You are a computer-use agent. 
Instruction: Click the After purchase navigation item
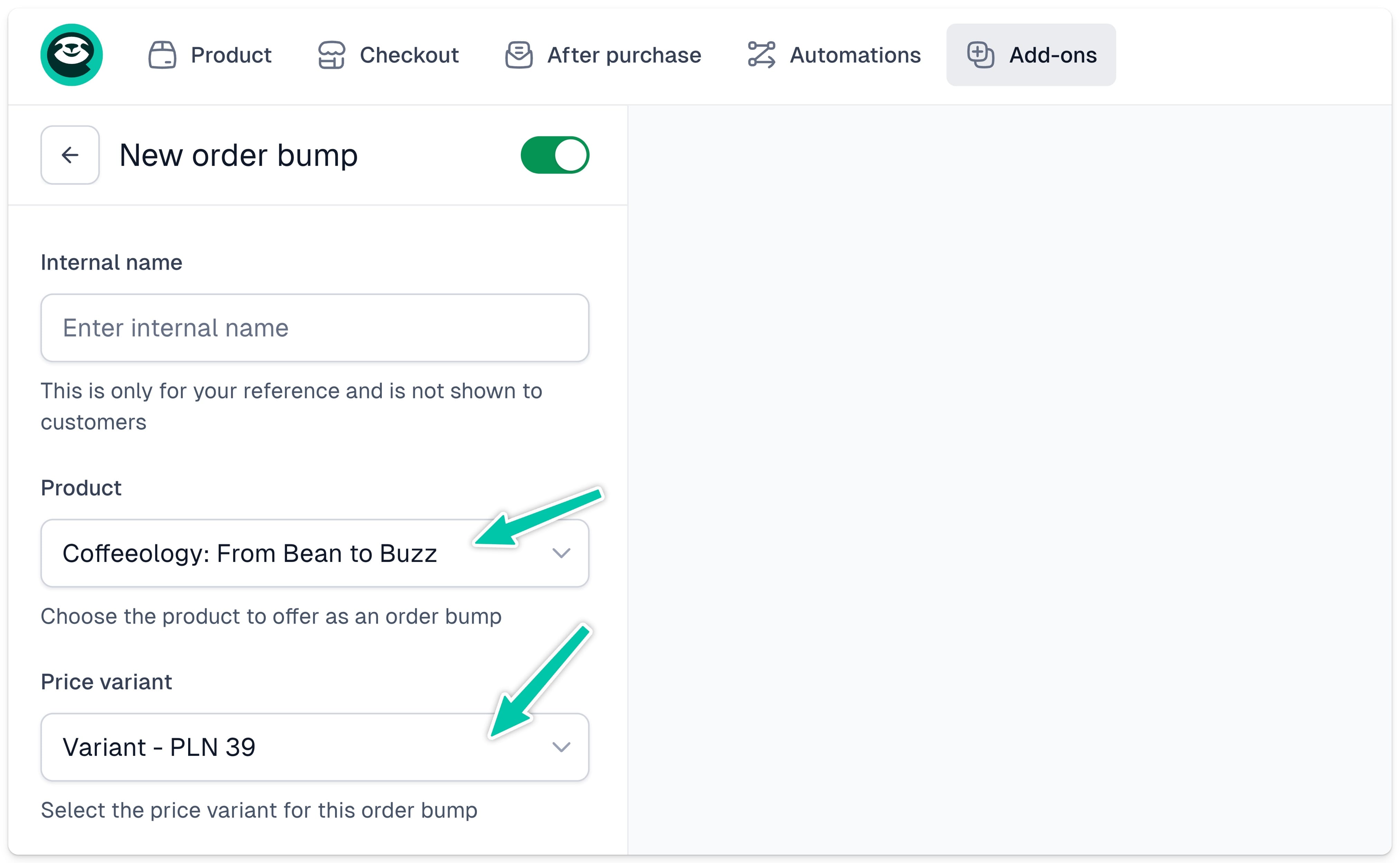coord(603,55)
